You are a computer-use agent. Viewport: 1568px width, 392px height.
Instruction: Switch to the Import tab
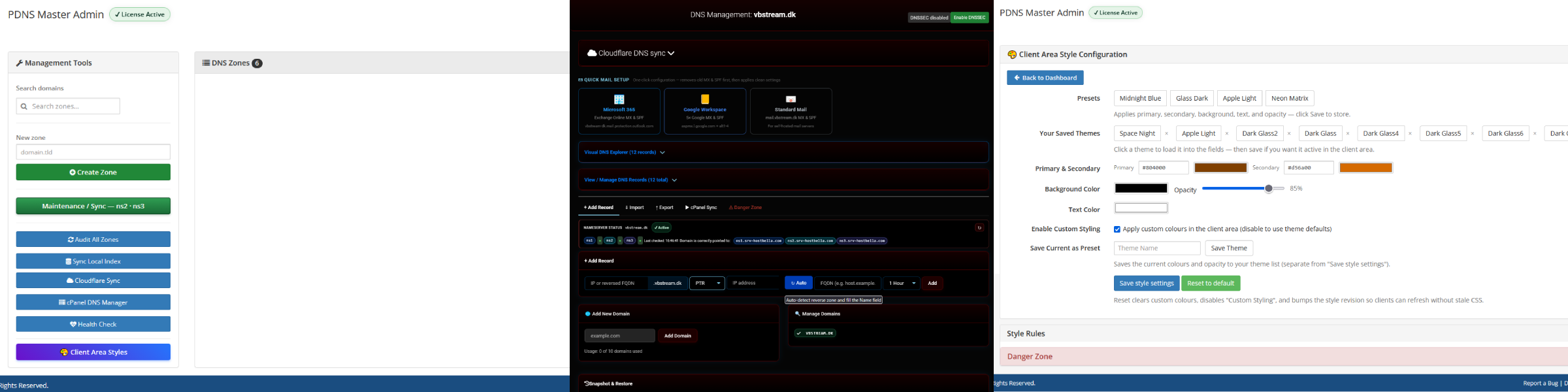[634, 207]
